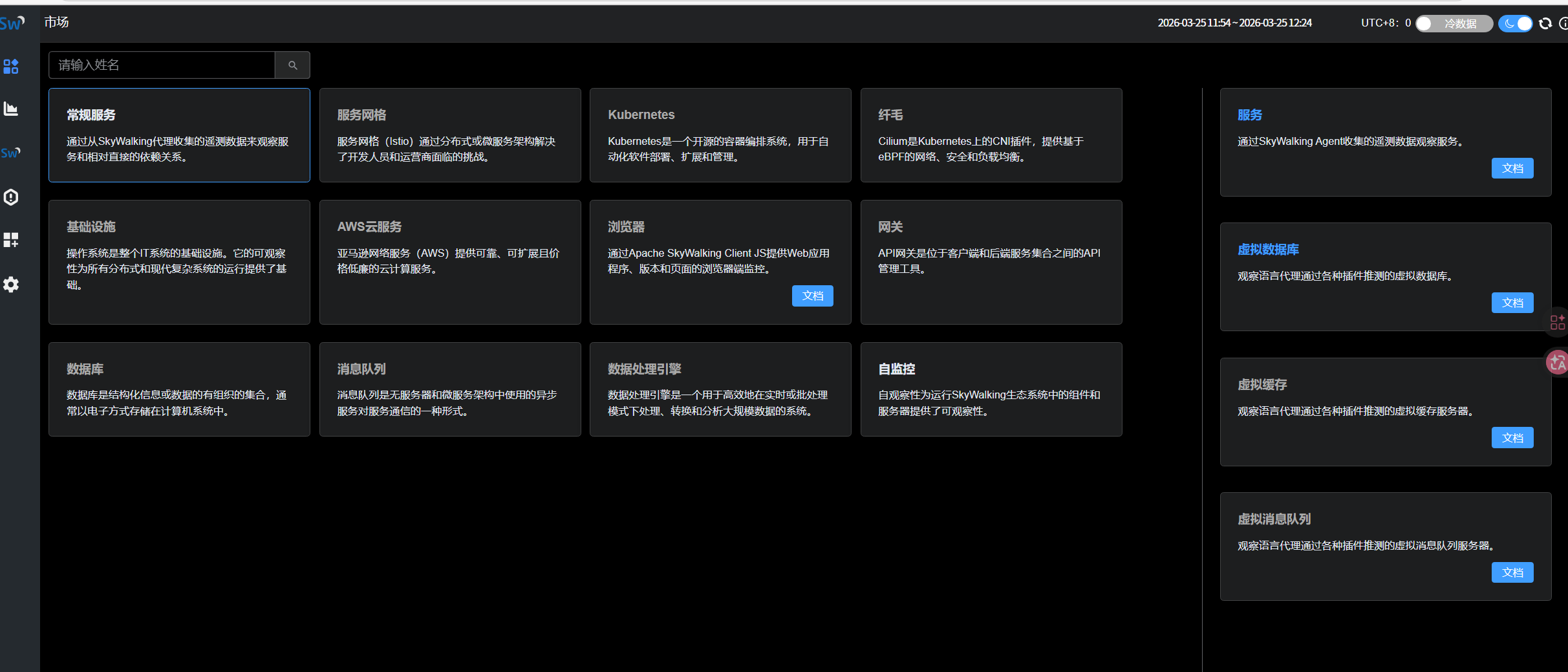1568x672 pixels.
Task: Open the chart sidebar menu icon
Action: pyautogui.click(x=11, y=109)
